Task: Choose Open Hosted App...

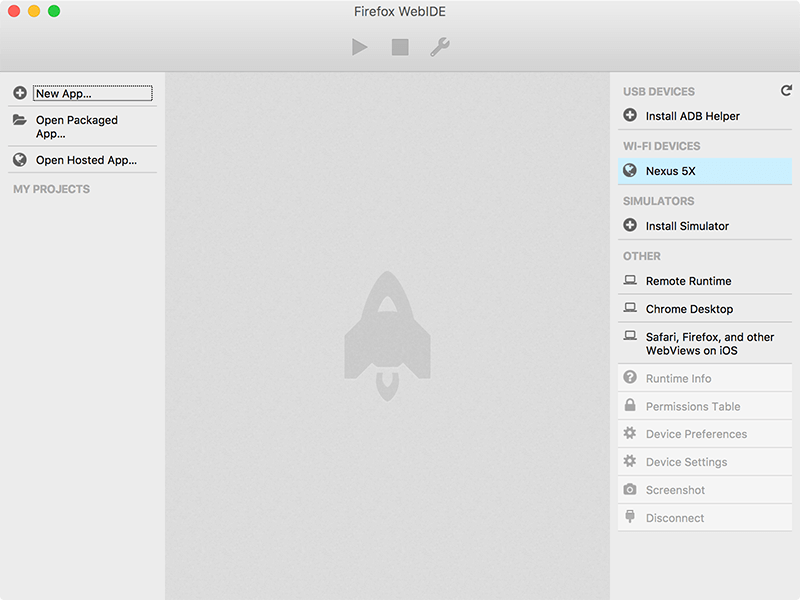Action: pos(86,160)
